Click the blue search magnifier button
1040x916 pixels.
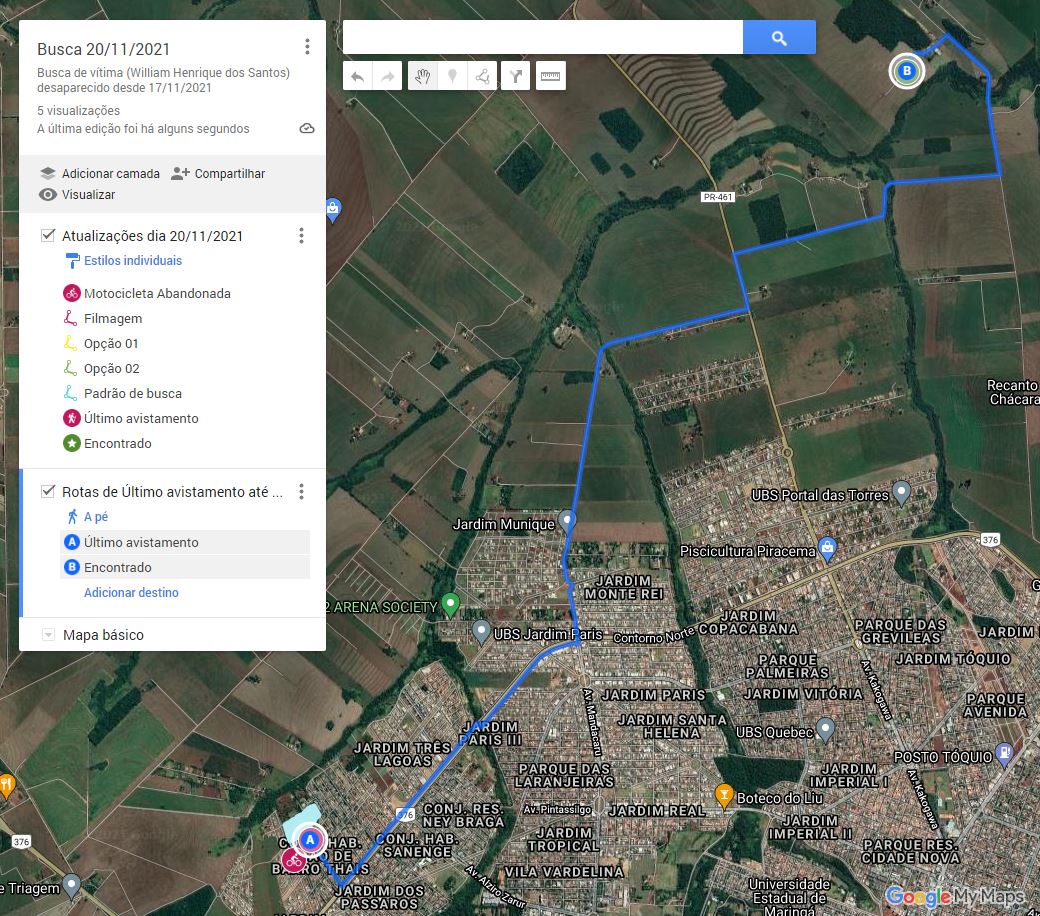click(779, 38)
